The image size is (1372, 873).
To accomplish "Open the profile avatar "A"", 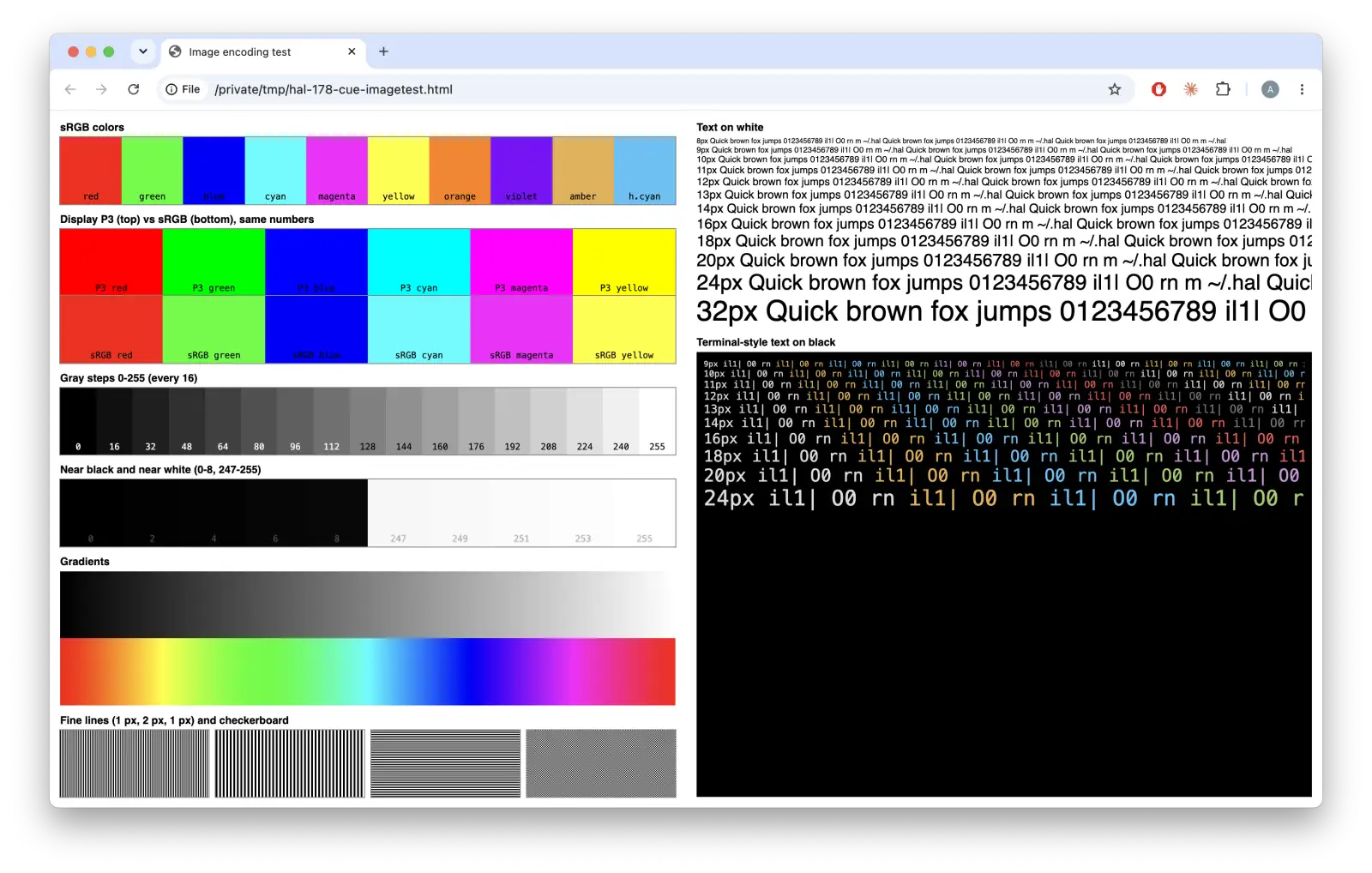I will [x=1270, y=89].
